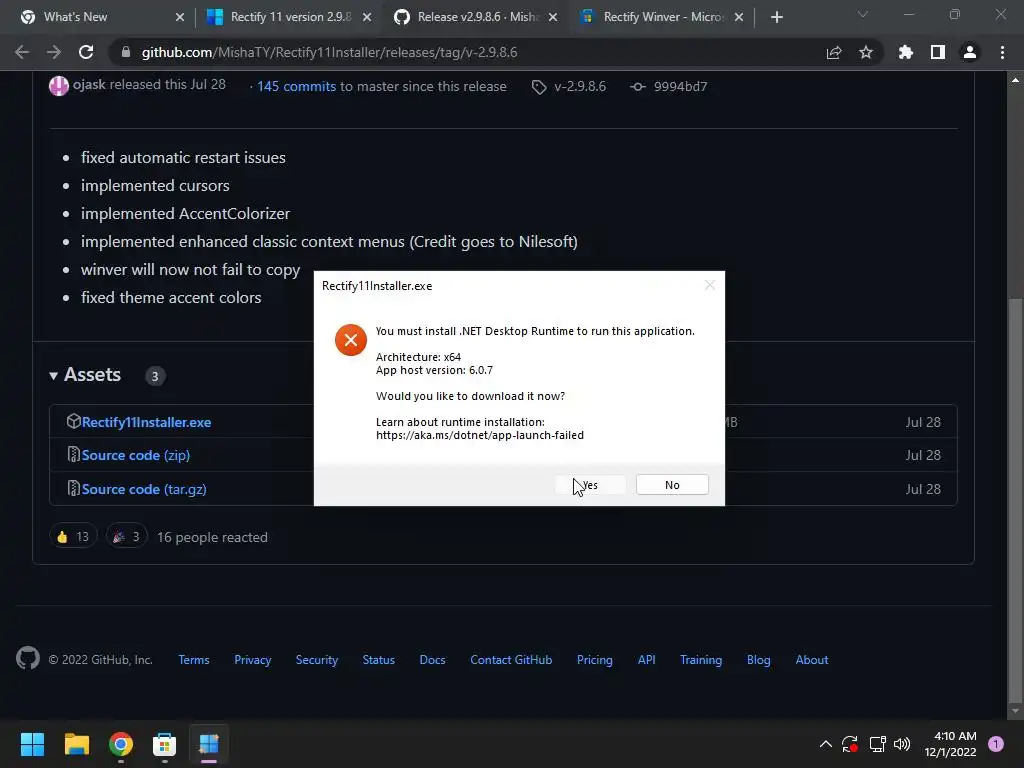This screenshot has height=768, width=1024.
Task: Open Pricing footer link
Action: [595, 660]
